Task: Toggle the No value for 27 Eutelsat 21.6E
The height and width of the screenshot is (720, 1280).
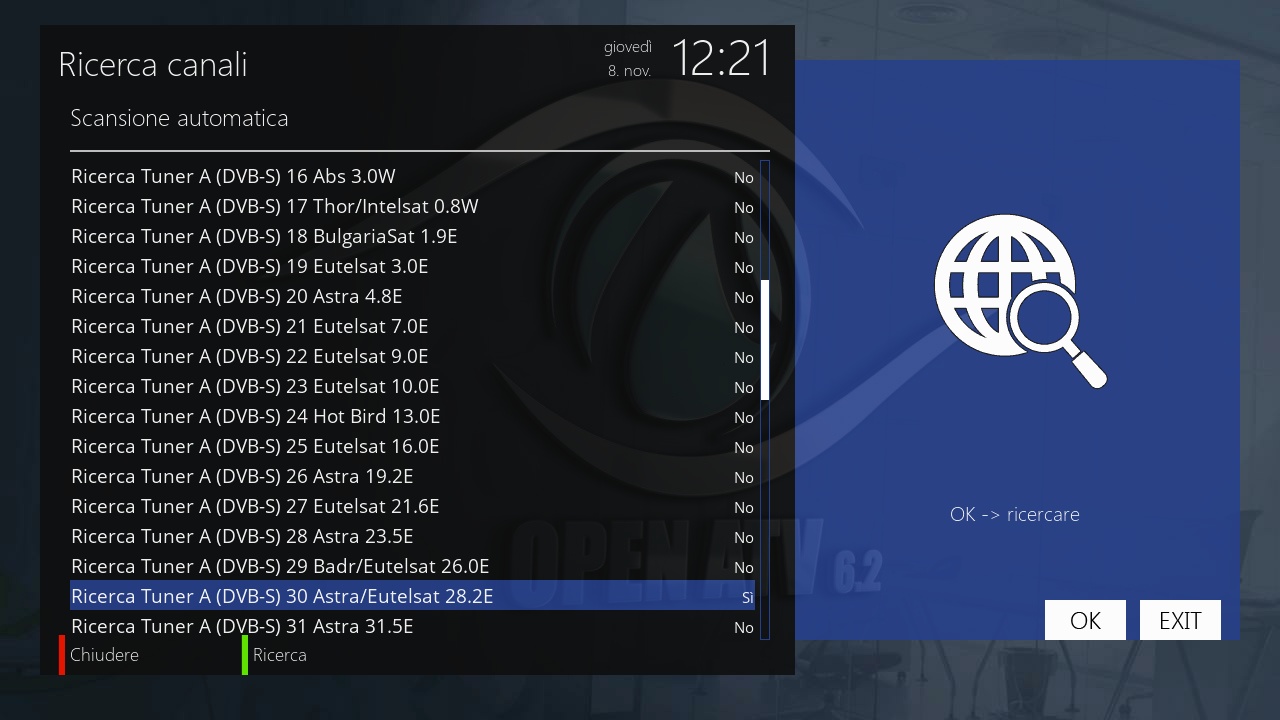Action: pos(743,507)
